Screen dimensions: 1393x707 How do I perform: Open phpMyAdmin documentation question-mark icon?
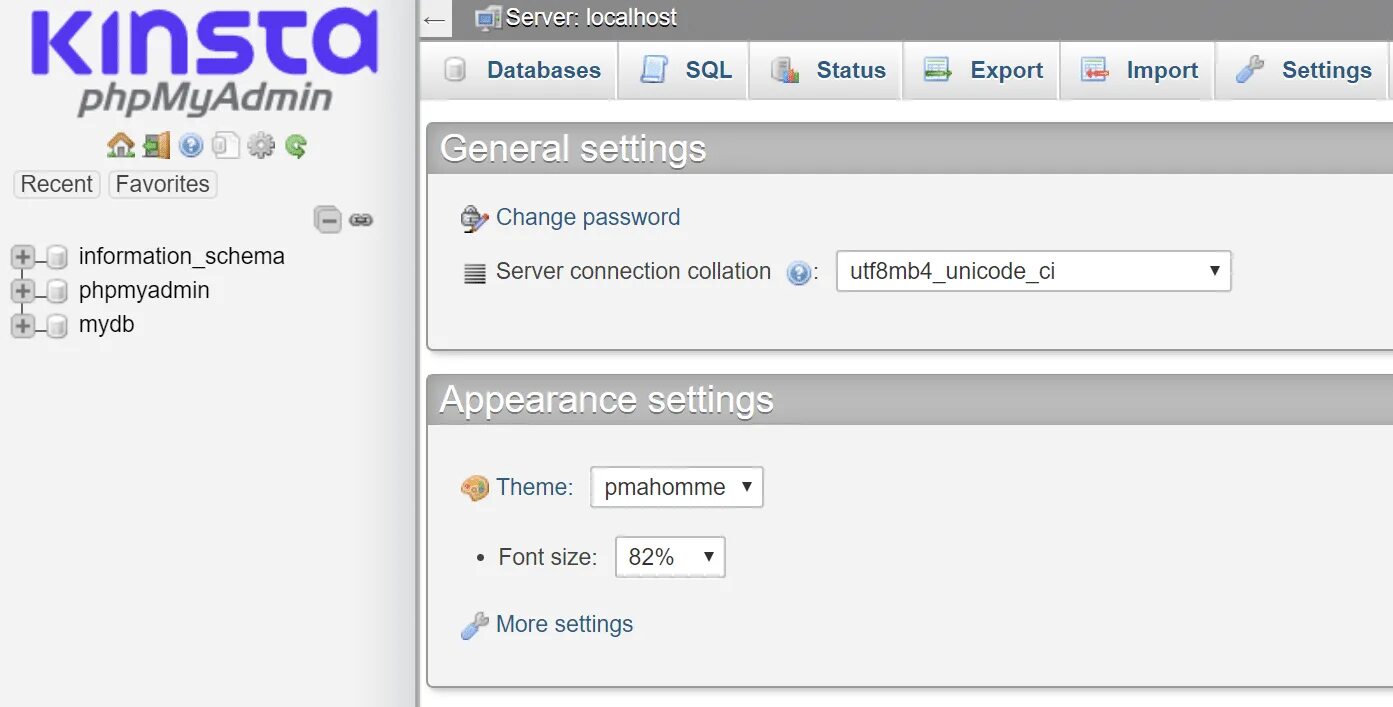pos(191,146)
